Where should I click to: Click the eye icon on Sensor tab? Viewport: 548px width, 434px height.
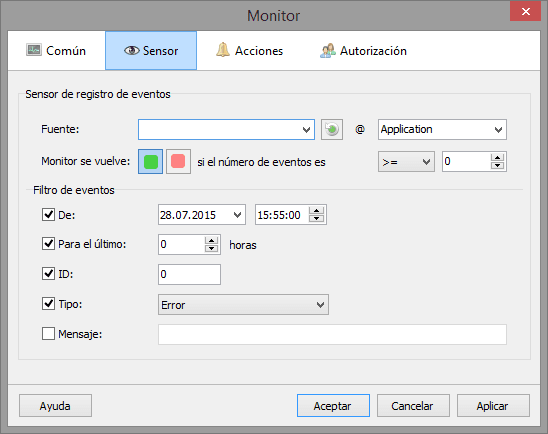tap(132, 51)
